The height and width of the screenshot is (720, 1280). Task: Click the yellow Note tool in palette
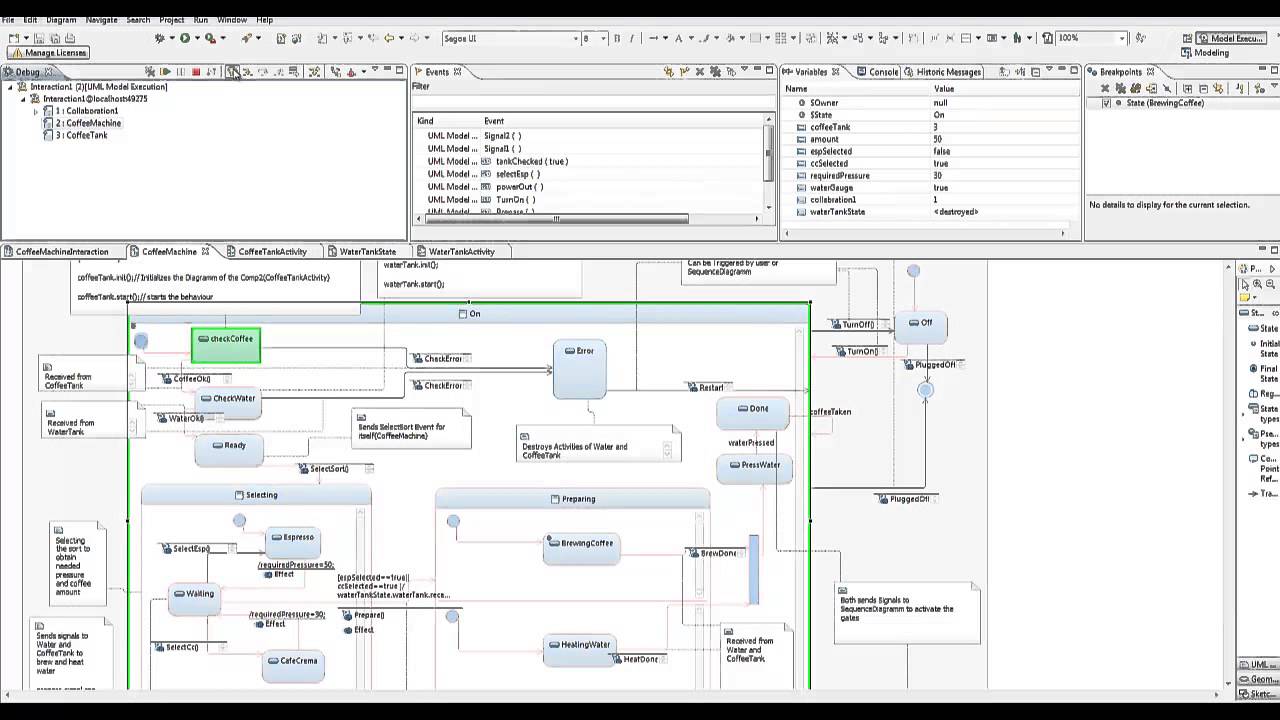click(x=1245, y=297)
